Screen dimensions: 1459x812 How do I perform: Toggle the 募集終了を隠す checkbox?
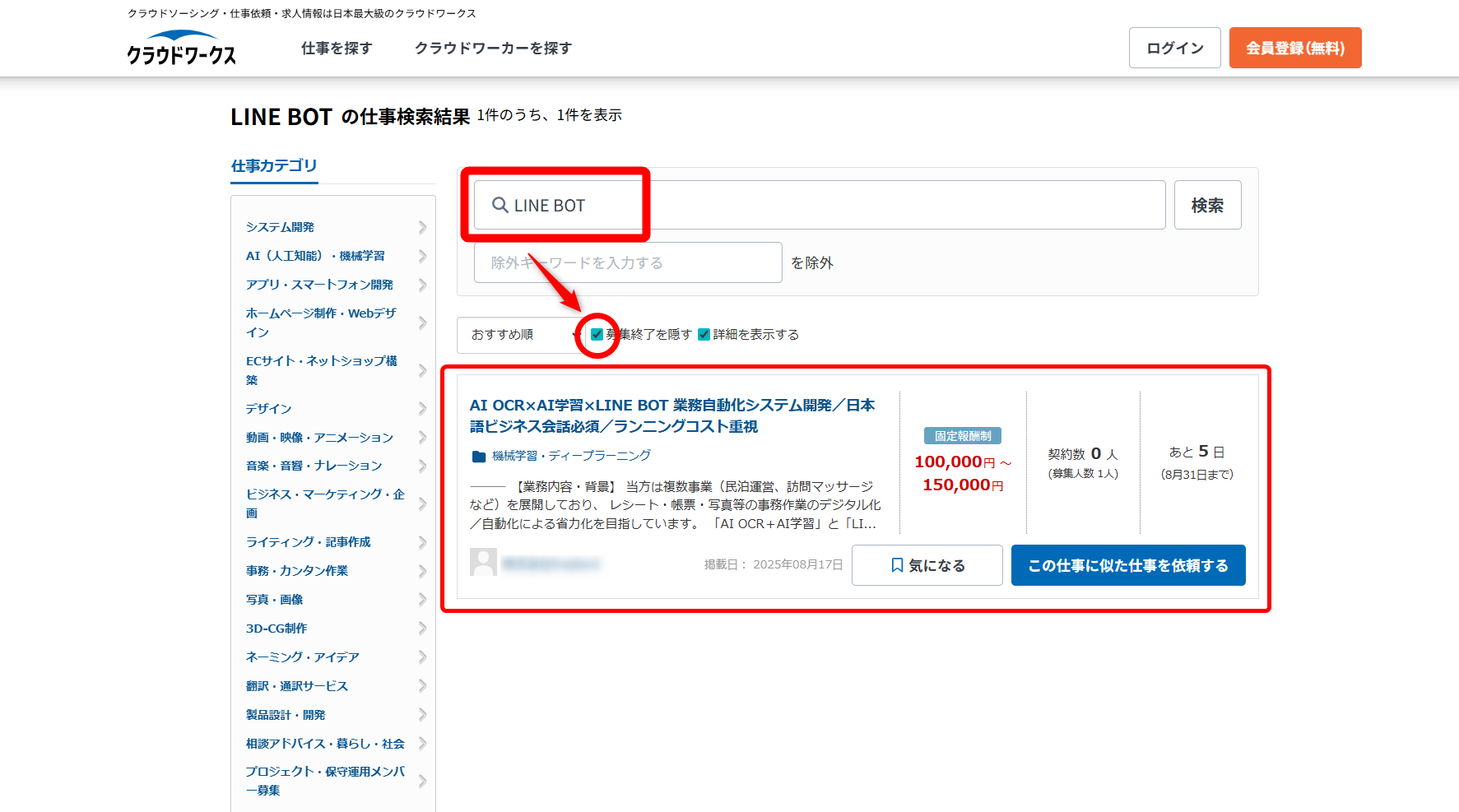[597, 334]
